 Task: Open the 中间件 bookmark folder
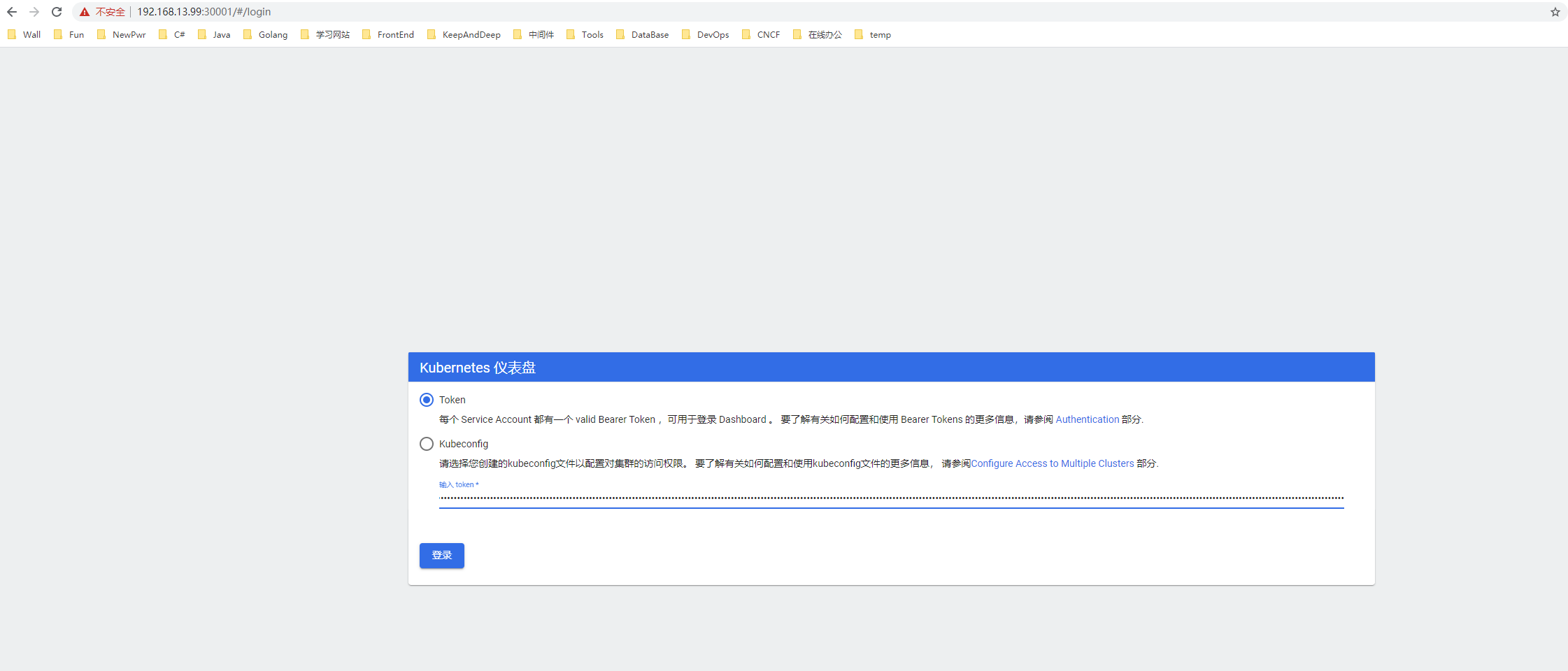point(533,34)
